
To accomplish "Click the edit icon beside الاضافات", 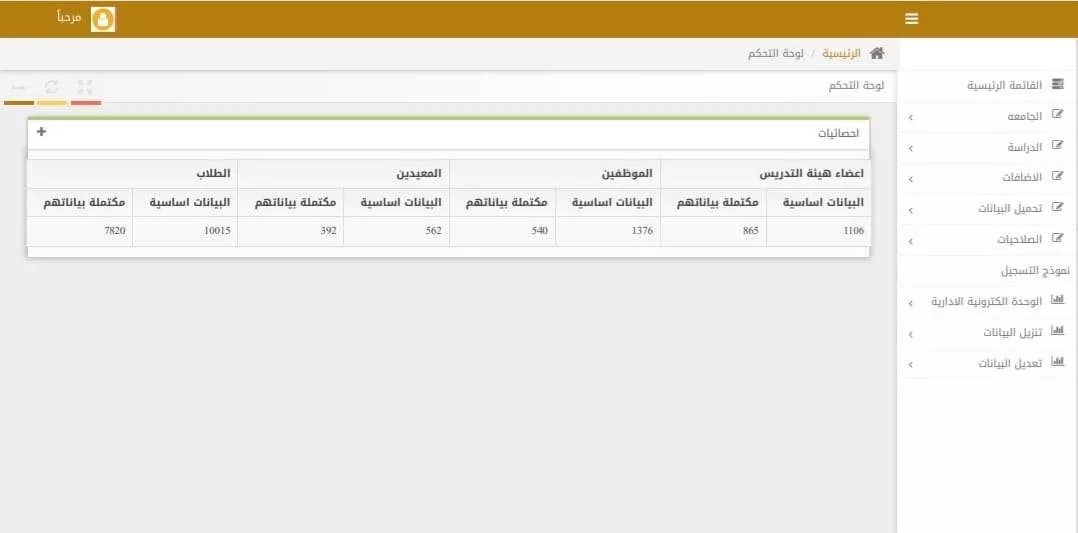I will point(1057,177).
